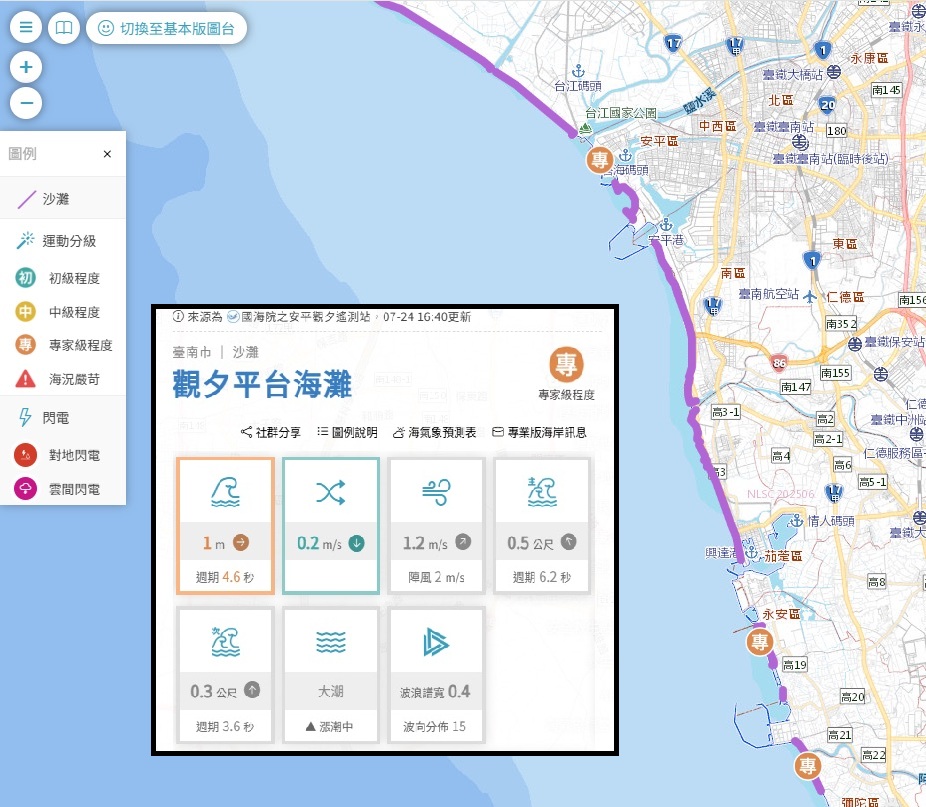Viewport: 926px width, 807px height.
Task: Select the wave height 1 m card
Action: tap(225, 525)
